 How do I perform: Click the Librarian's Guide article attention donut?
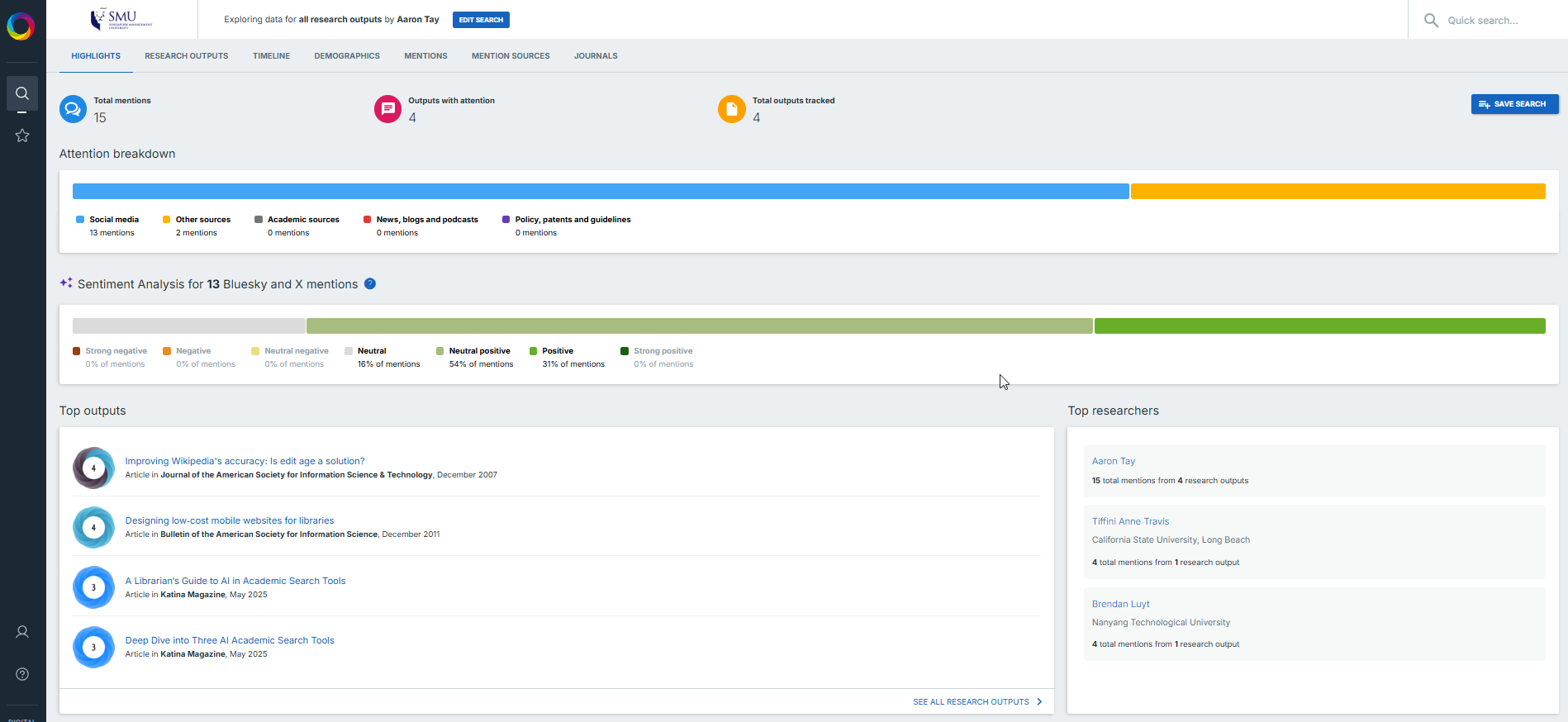point(93,587)
